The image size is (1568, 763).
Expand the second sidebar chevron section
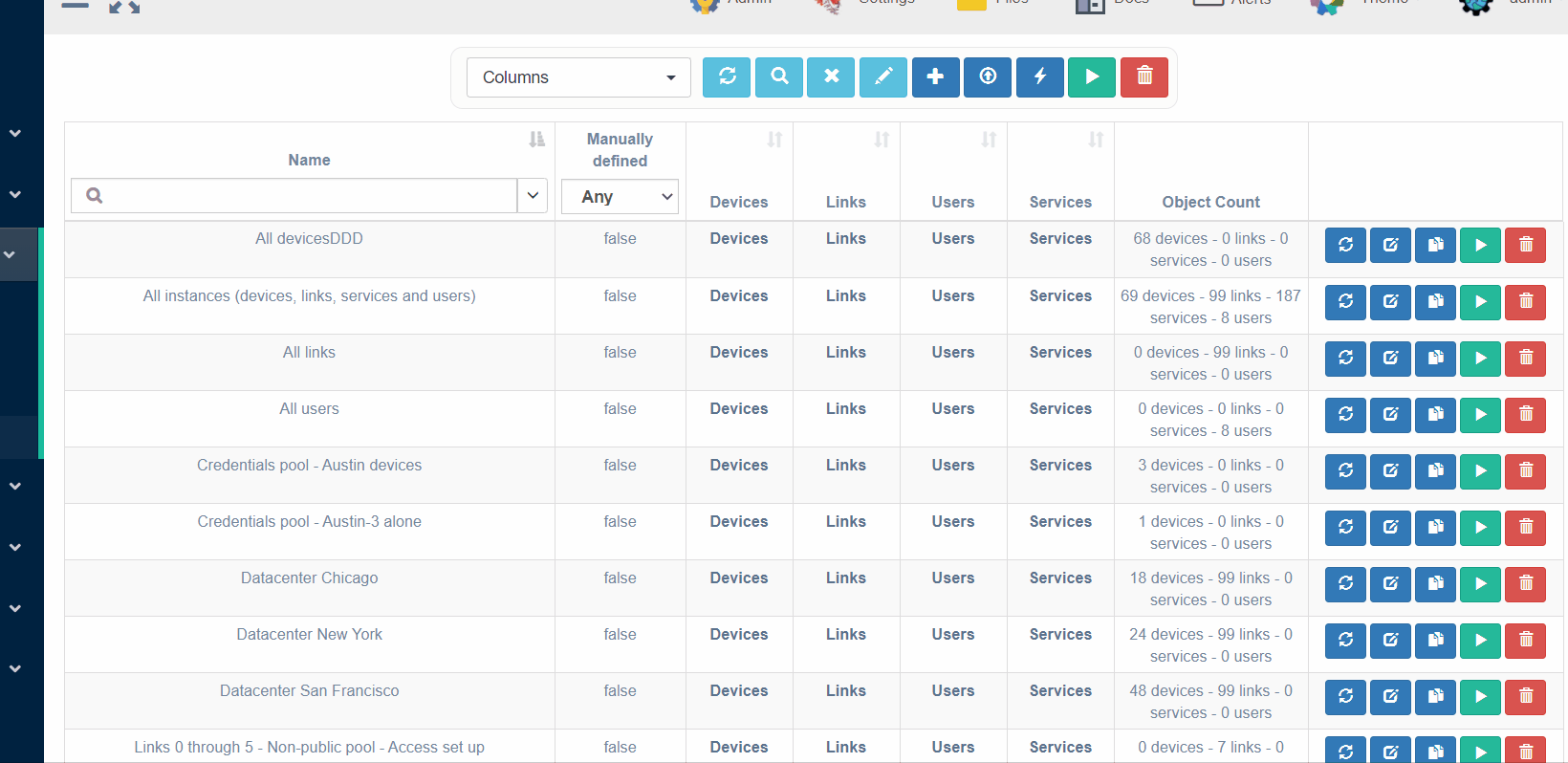(x=15, y=195)
